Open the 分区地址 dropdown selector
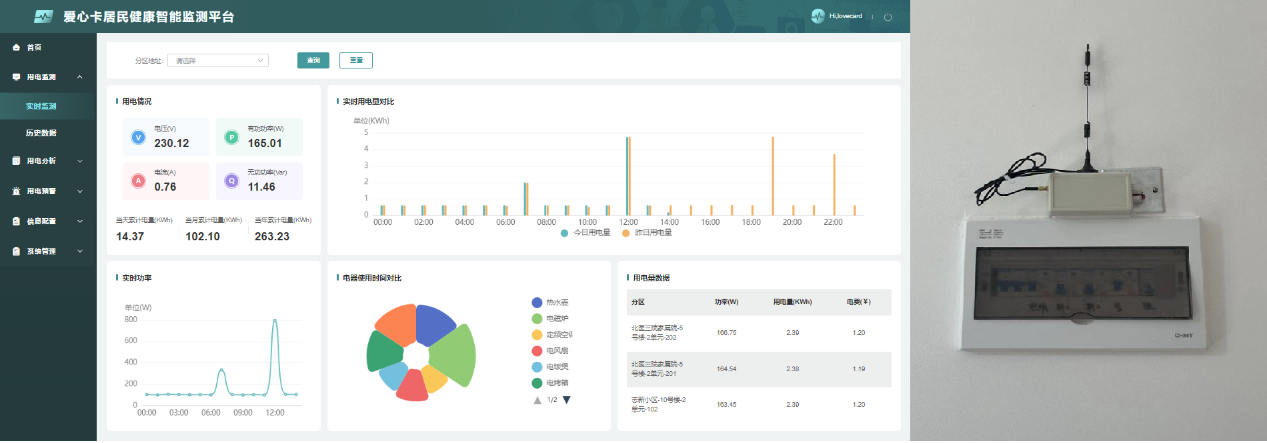The width and height of the screenshot is (1267, 443). [218, 60]
